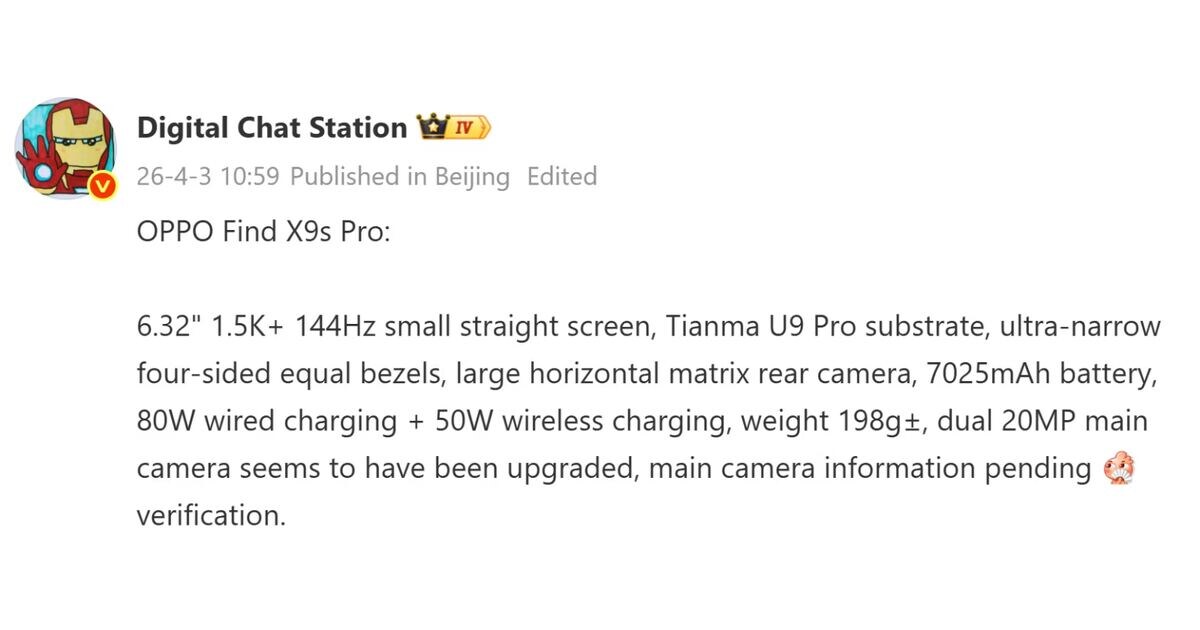1200x630 pixels.
Task: Click the 'four-sided equal bezels' phrase
Action: click(x=289, y=374)
